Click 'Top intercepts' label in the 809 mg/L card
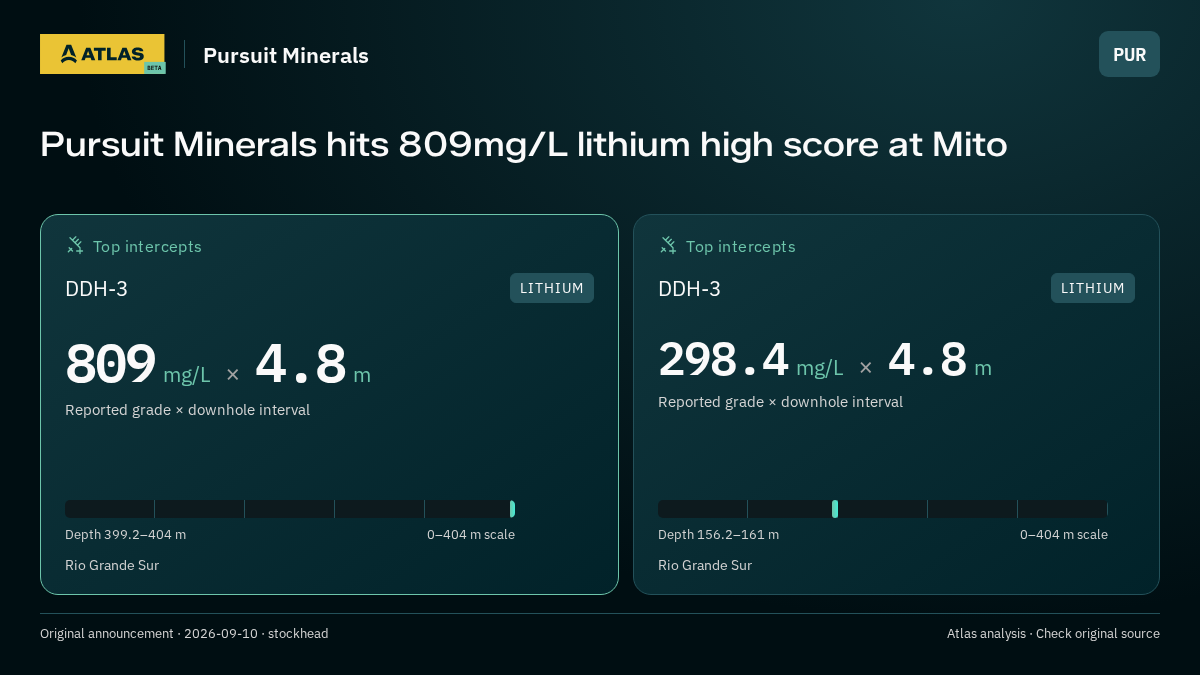 [147, 246]
